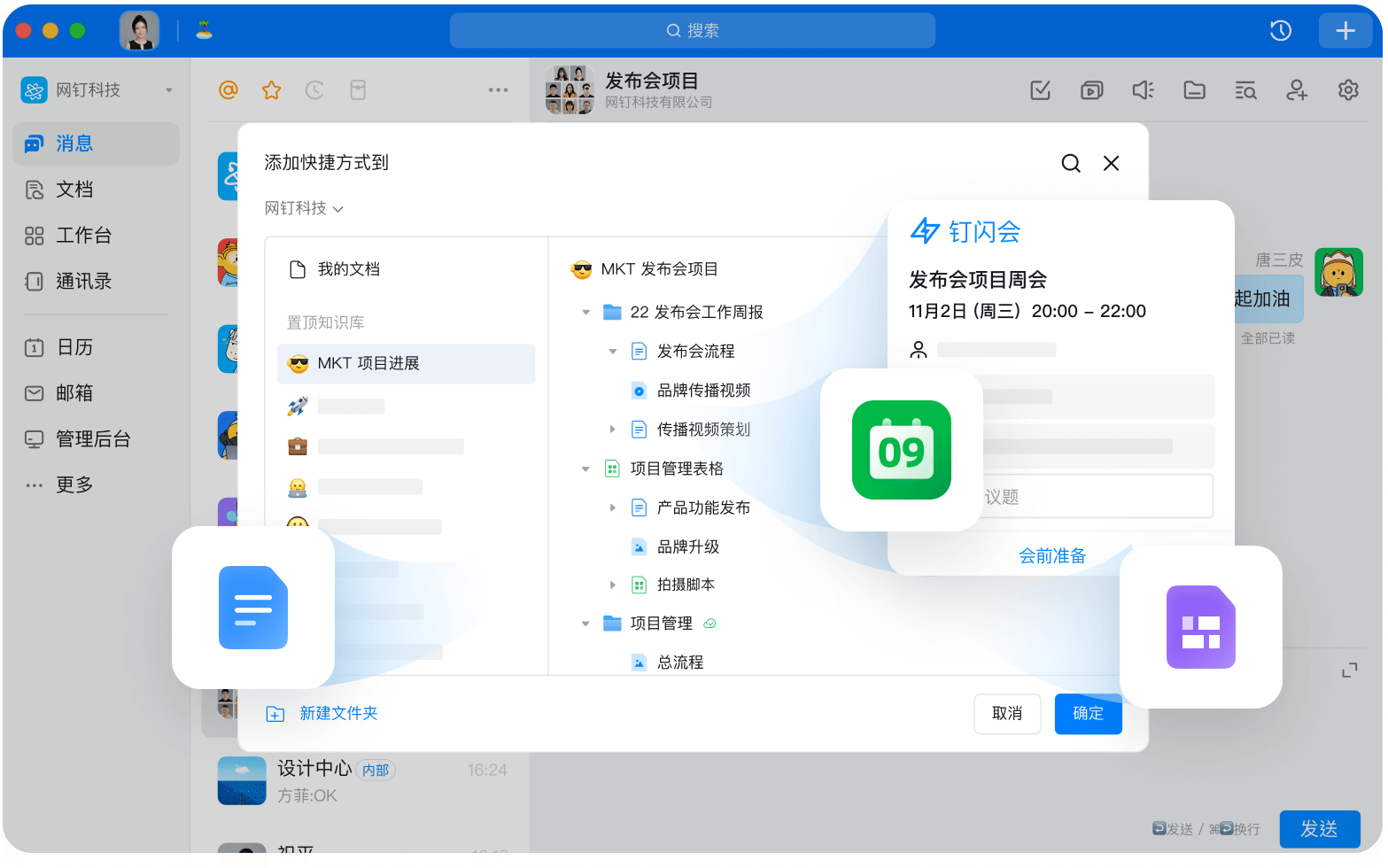Viewport: 1388px width, 868px height.
Task: Focus the 搜索 search bar
Action: pos(692,31)
